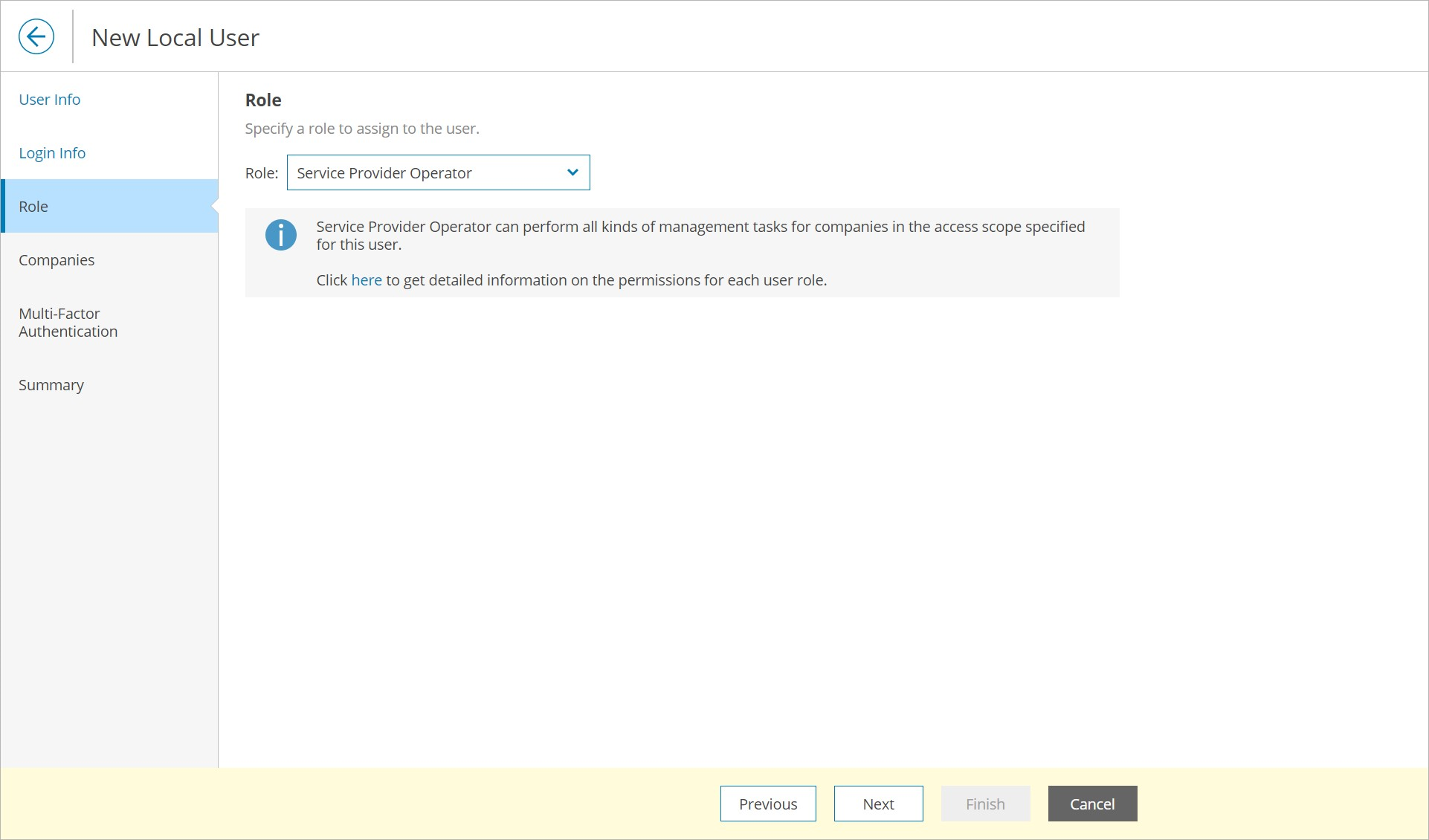Follow the 'here' permissions link

point(367,280)
